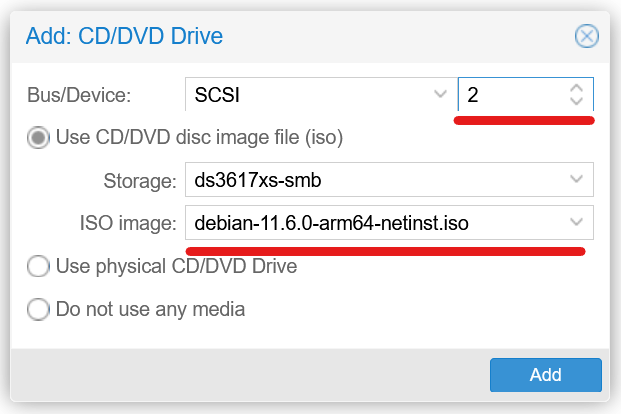
Task: Expand the ISO image dropdown chevron
Action: point(576,222)
